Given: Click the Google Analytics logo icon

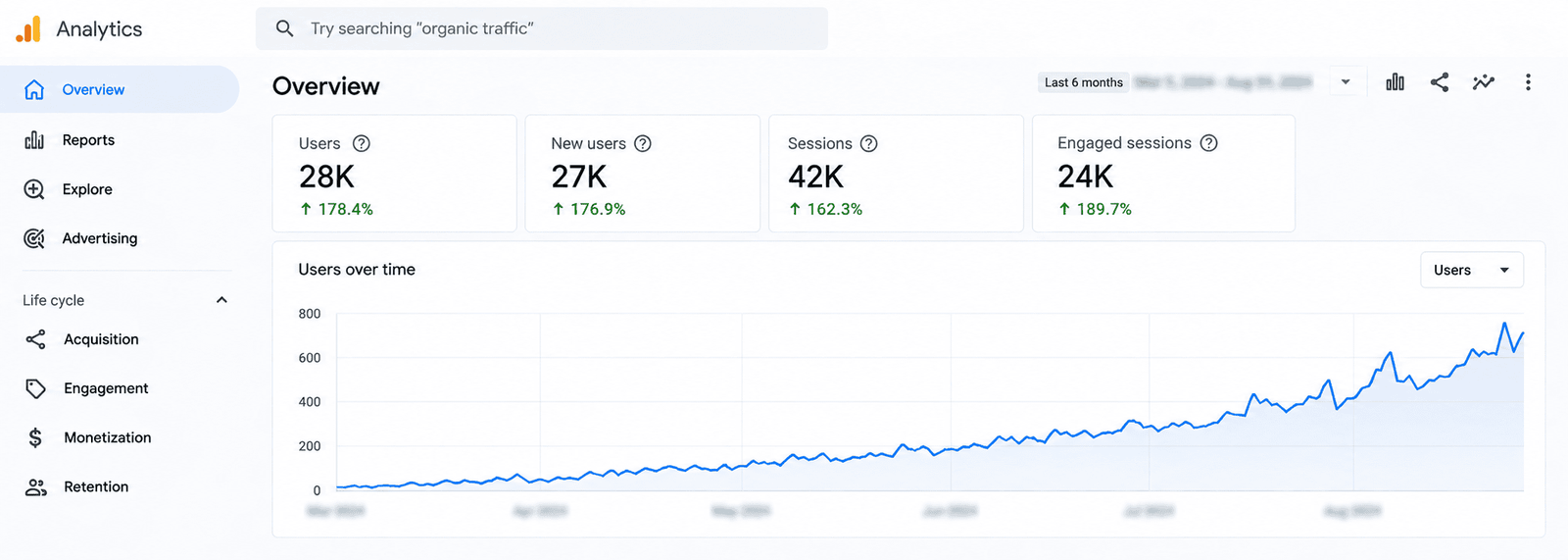Looking at the screenshot, I should (28, 29).
